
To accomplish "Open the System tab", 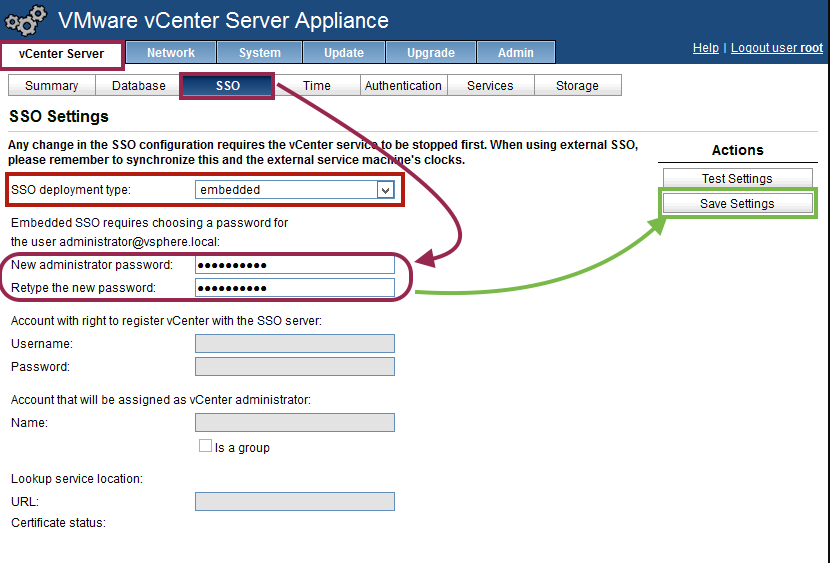I will point(260,53).
